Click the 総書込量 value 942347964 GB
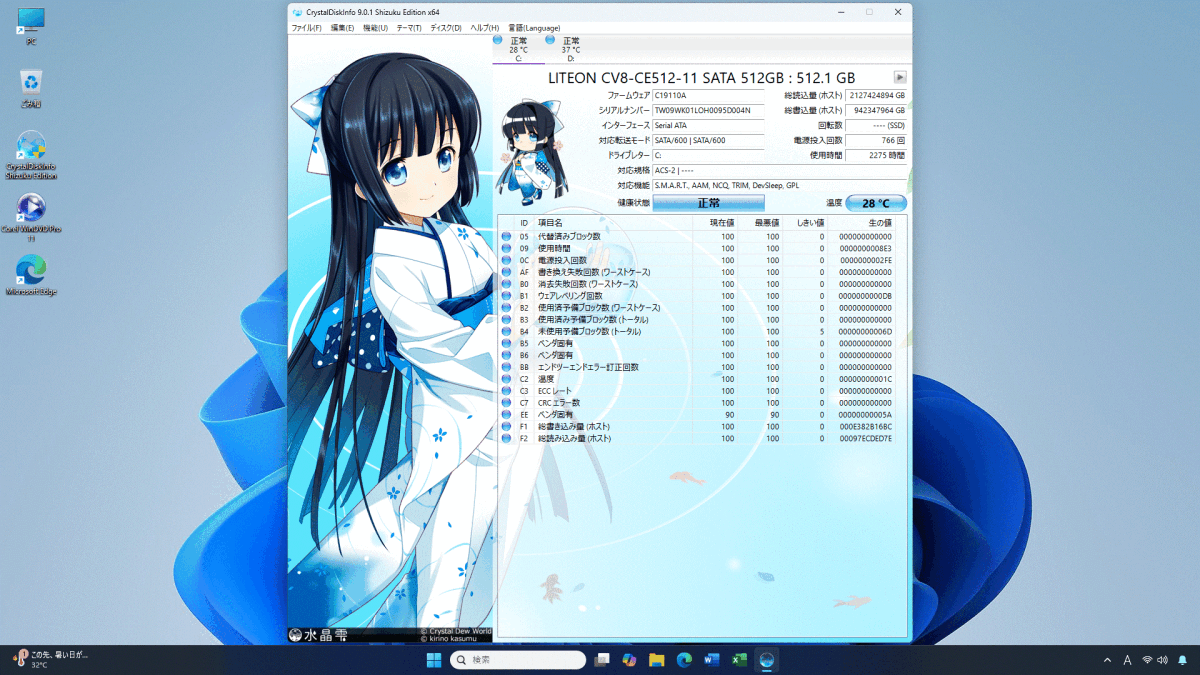Viewport: 1200px width, 675px height. point(876,110)
